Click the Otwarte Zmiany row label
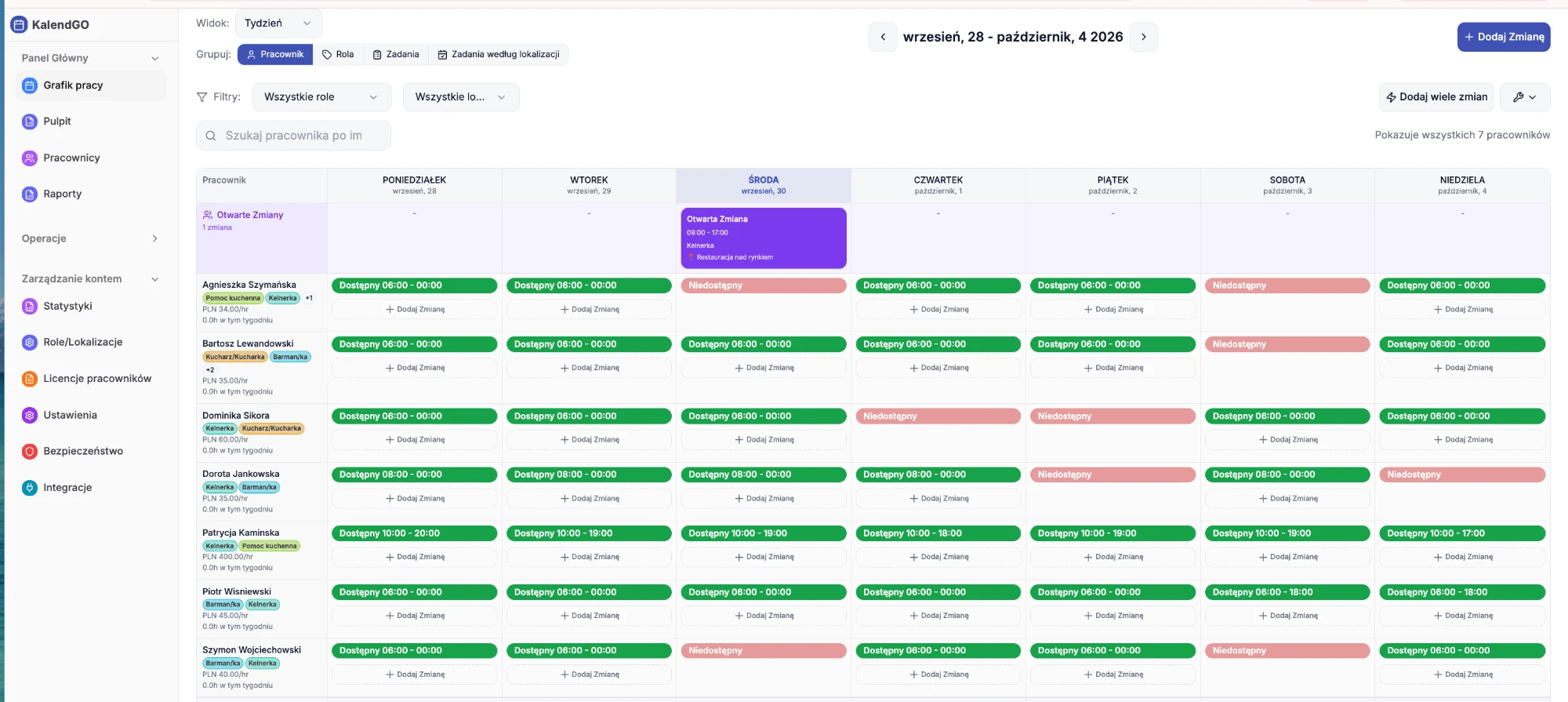This screenshot has width=1568, height=702. click(250, 215)
